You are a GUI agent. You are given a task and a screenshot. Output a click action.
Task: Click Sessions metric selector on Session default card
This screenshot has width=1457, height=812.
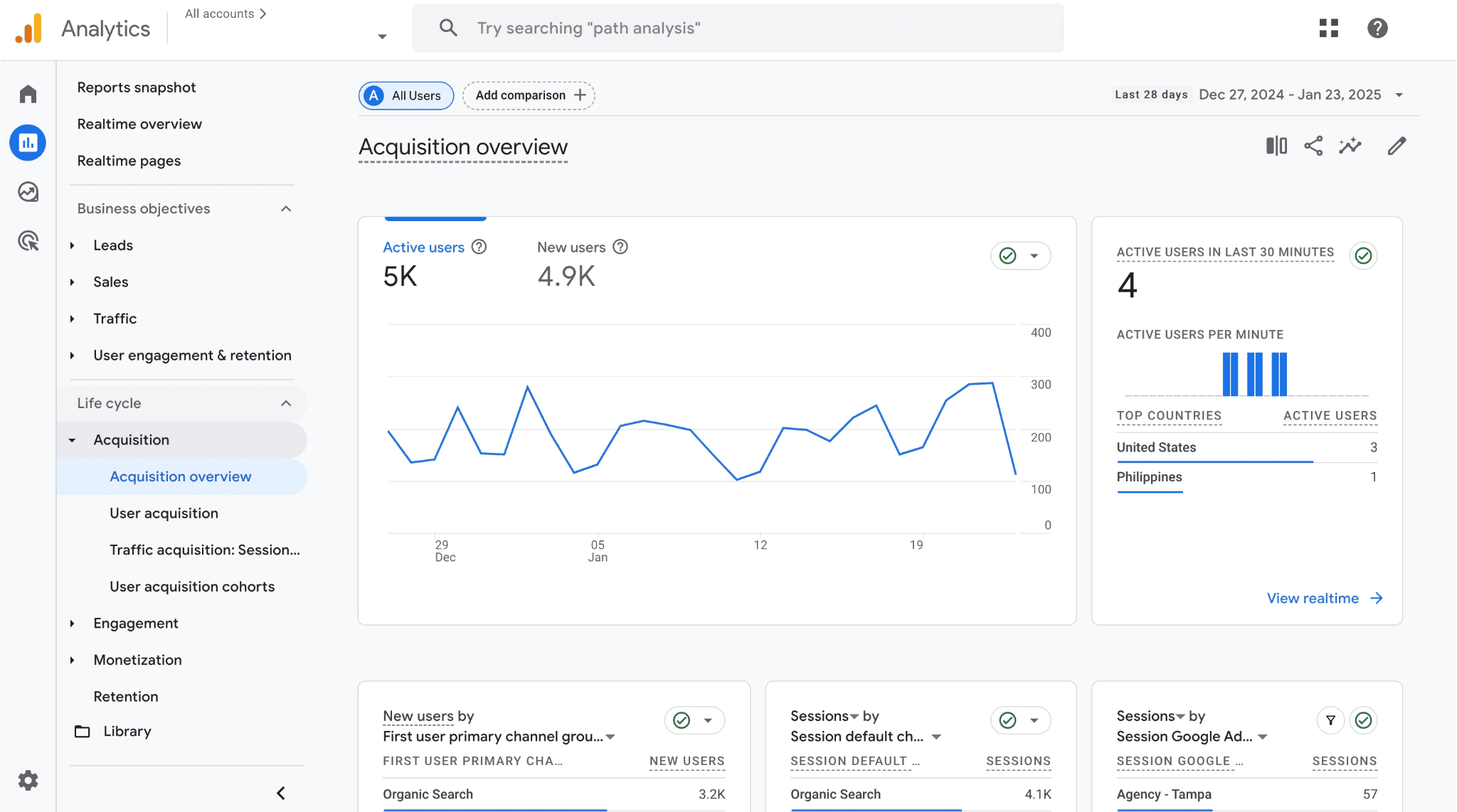pos(824,716)
